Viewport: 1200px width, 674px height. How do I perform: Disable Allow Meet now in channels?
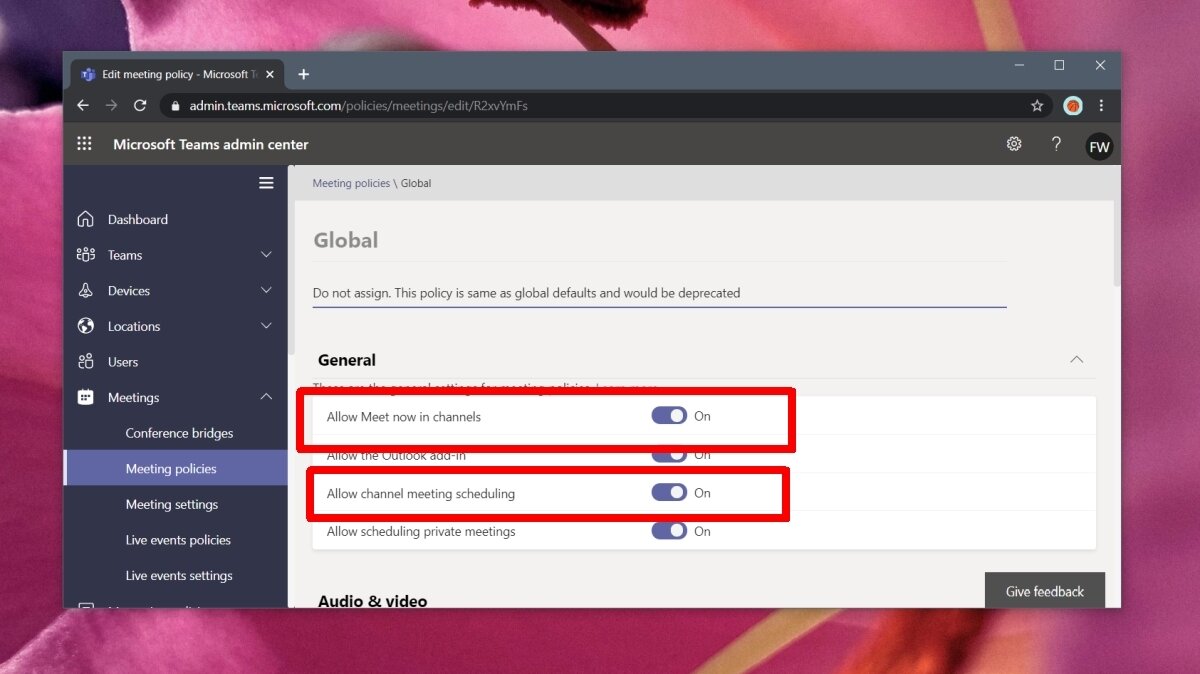(669, 415)
